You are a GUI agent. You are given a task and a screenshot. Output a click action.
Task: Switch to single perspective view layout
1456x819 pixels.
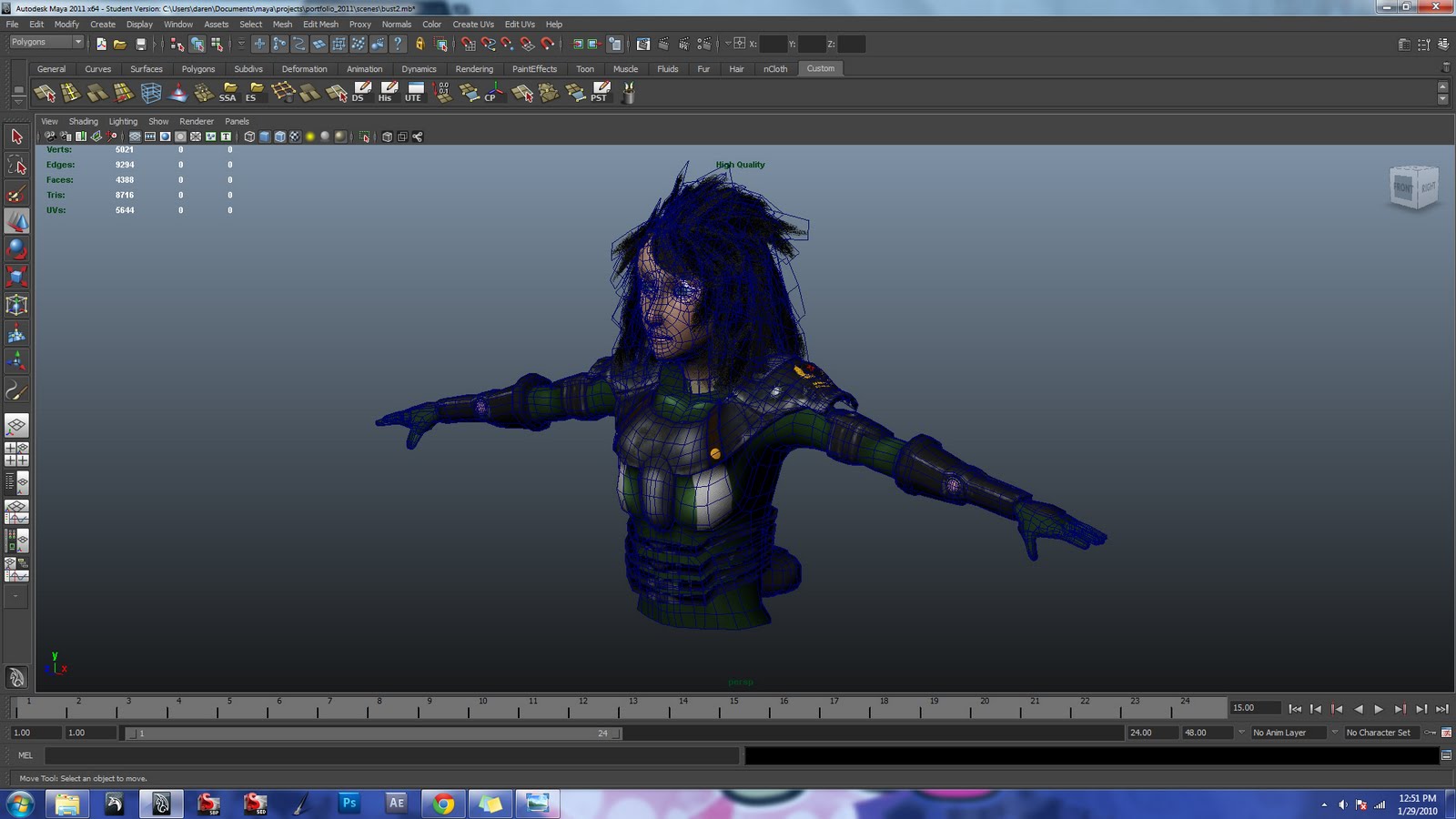click(x=16, y=425)
